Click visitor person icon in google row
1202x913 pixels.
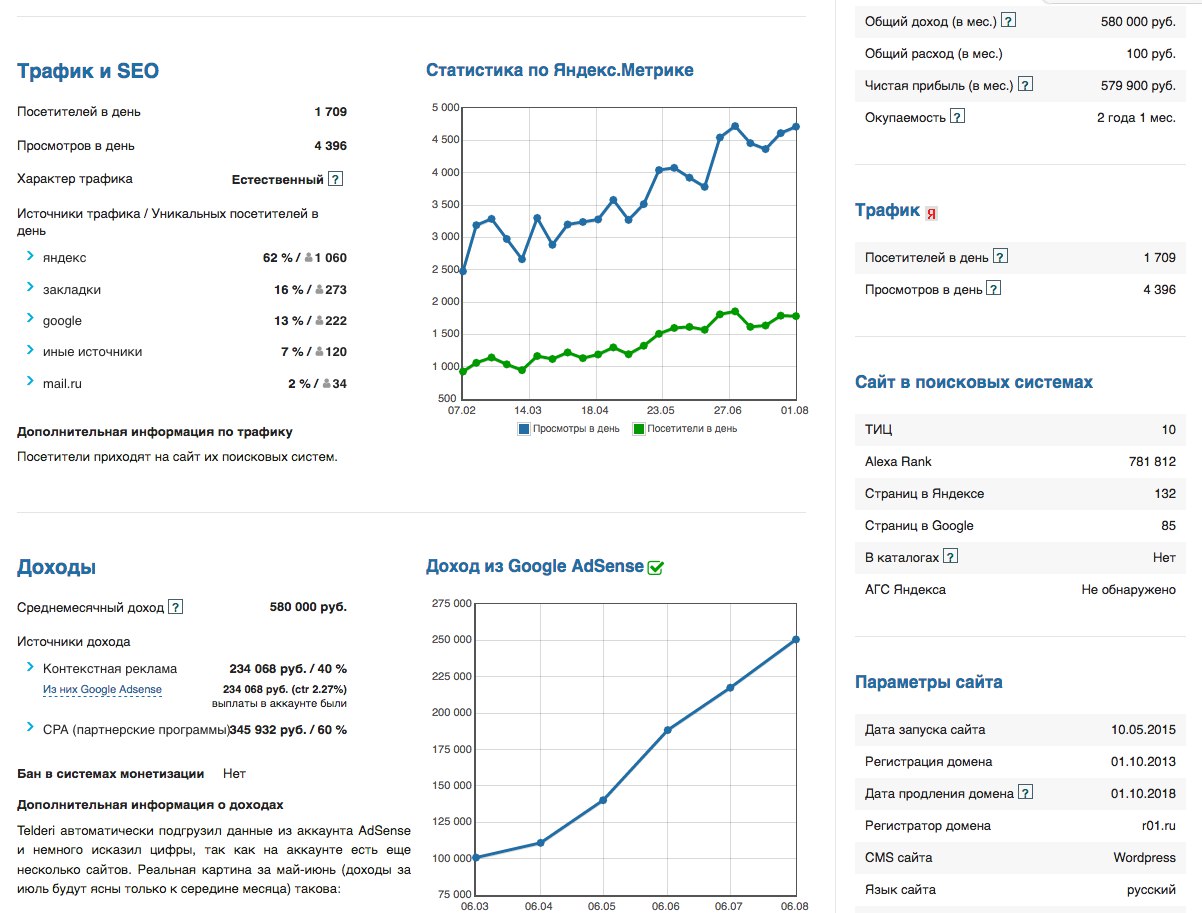click(x=319, y=321)
